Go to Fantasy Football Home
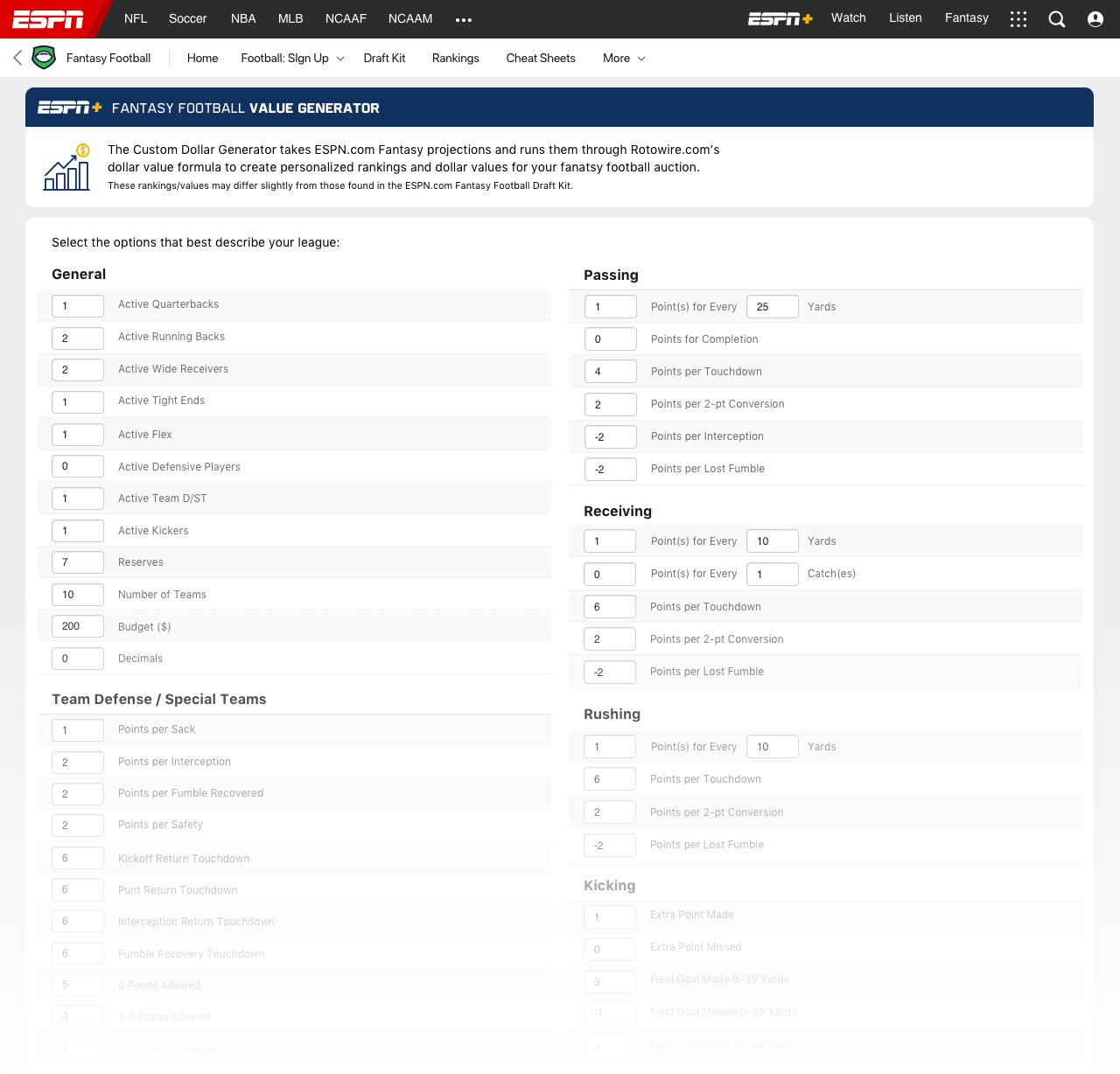The image size is (1120, 1074). point(203,58)
